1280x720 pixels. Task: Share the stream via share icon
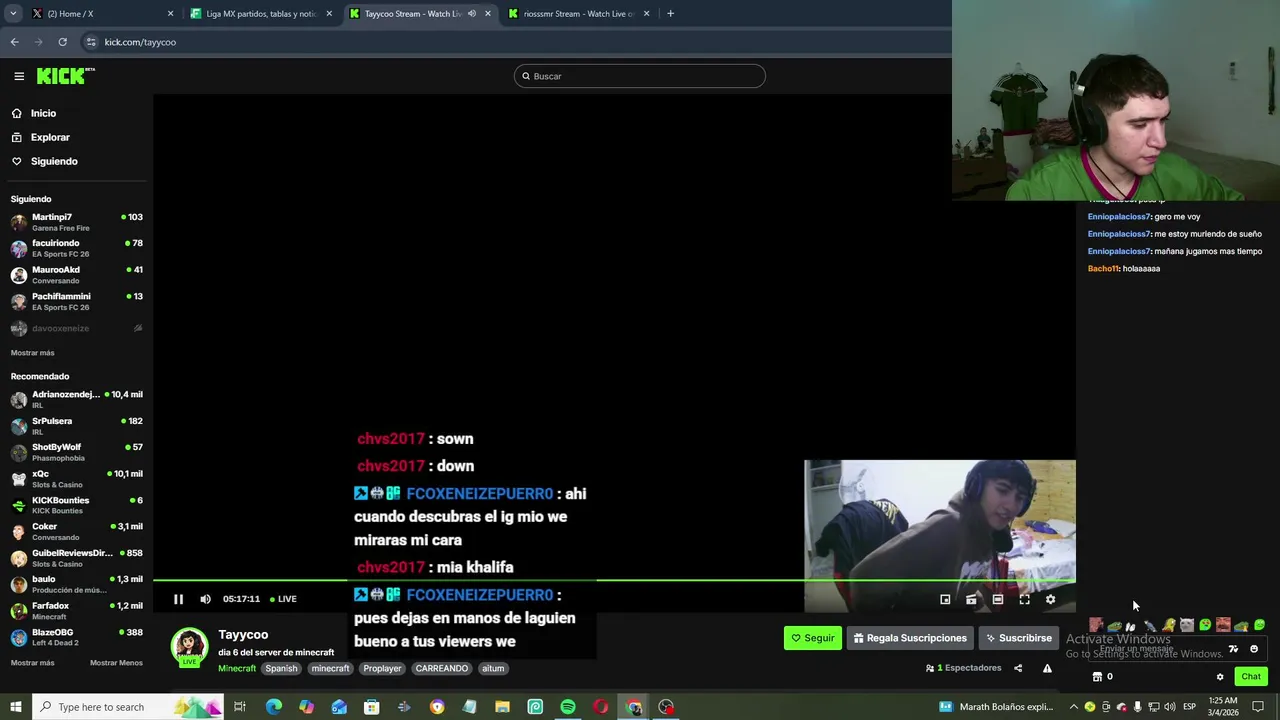pyautogui.click(x=1018, y=668)
